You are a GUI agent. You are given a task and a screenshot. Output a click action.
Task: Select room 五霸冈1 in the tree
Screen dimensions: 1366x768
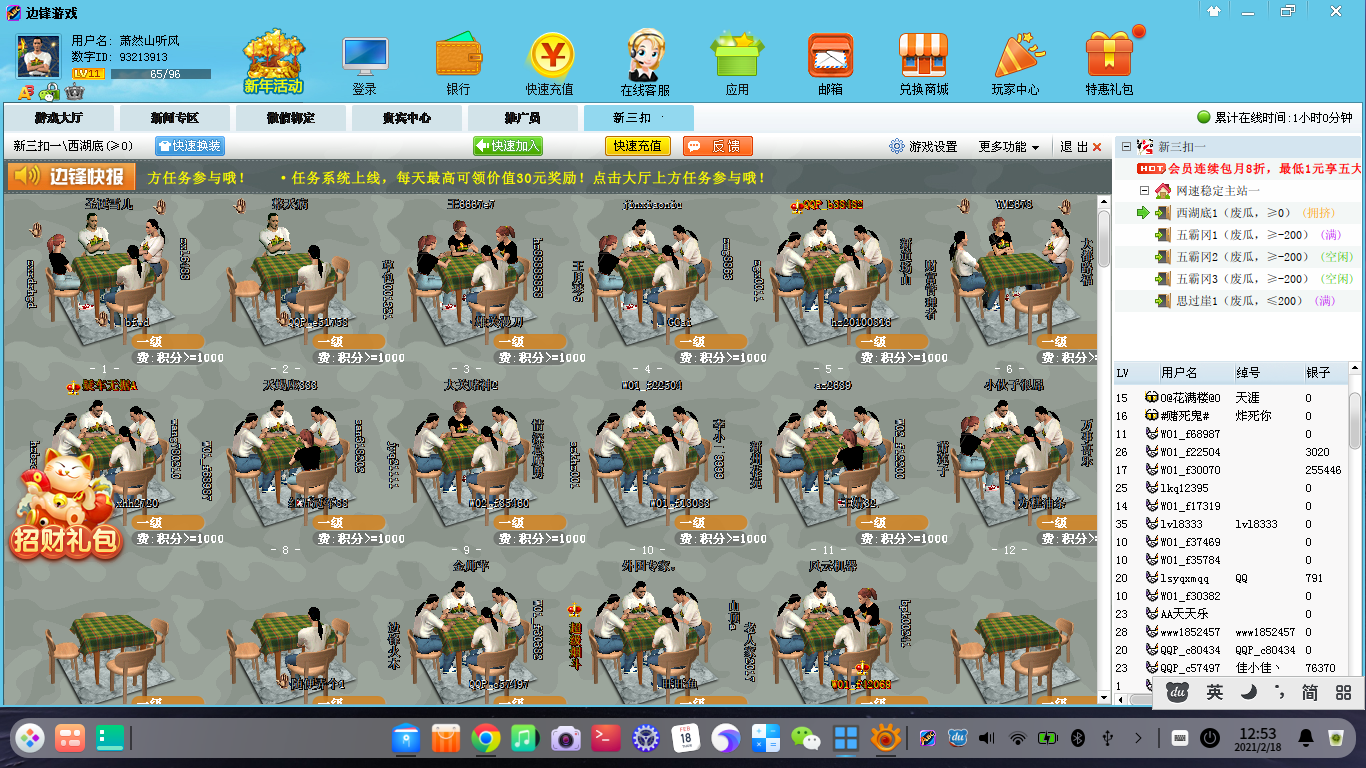click(x=1244, y=235)
